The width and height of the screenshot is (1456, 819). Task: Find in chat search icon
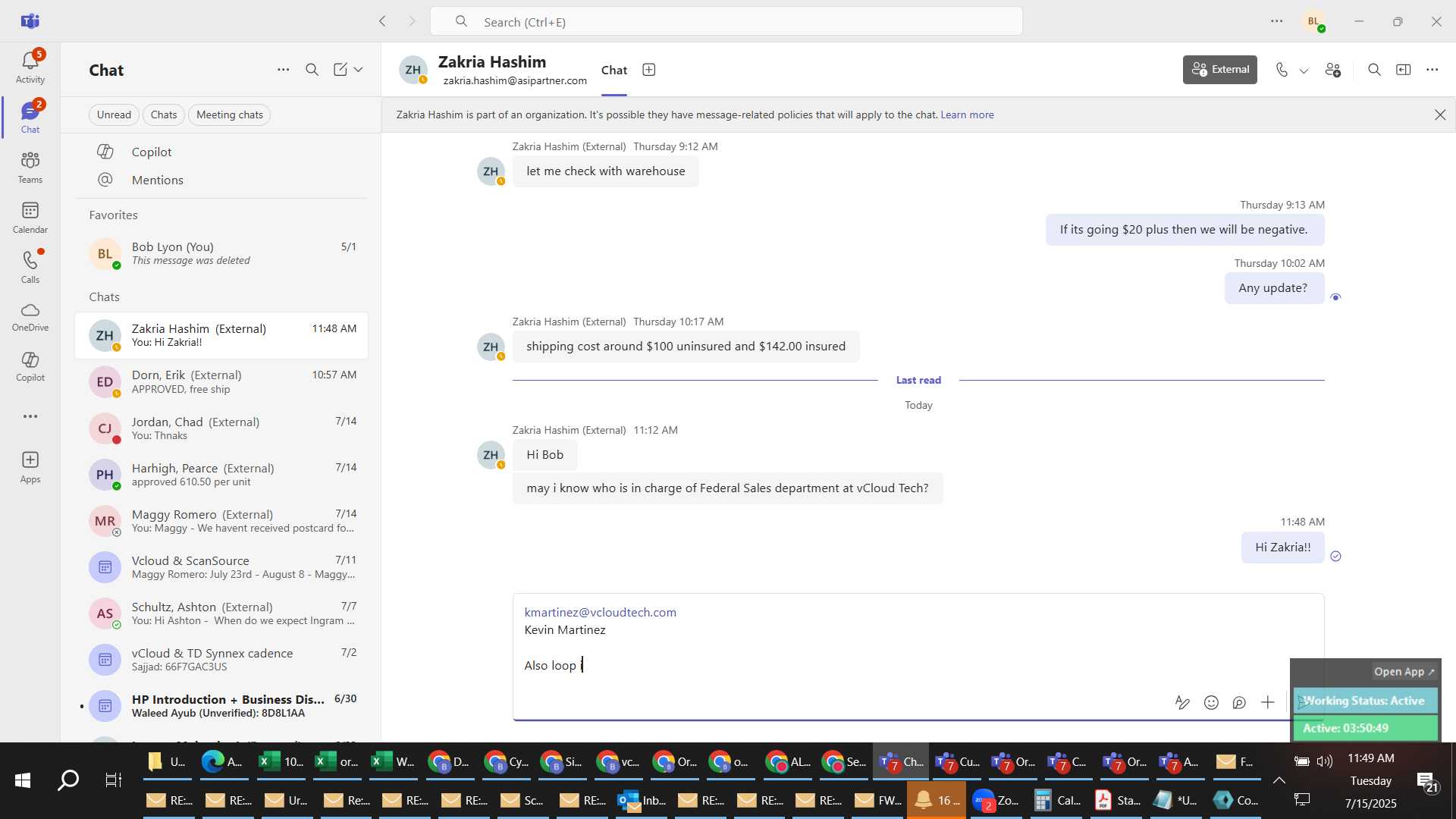[1374, 70]
